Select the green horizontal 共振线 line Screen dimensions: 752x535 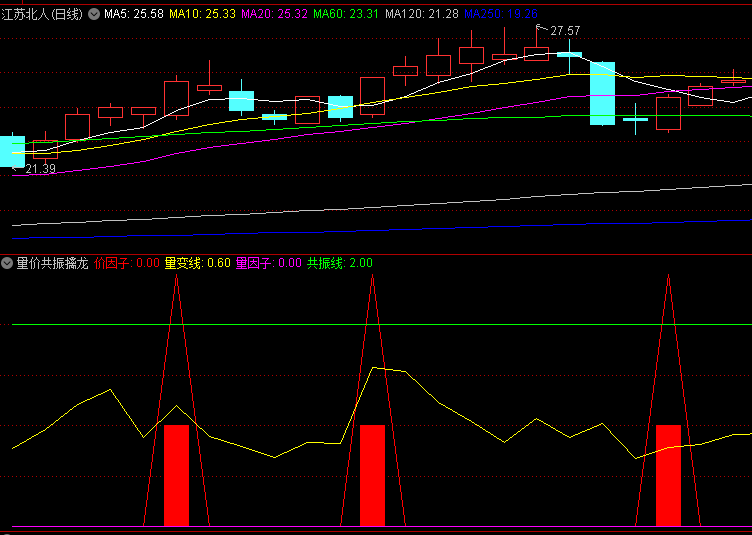[381, 325]
